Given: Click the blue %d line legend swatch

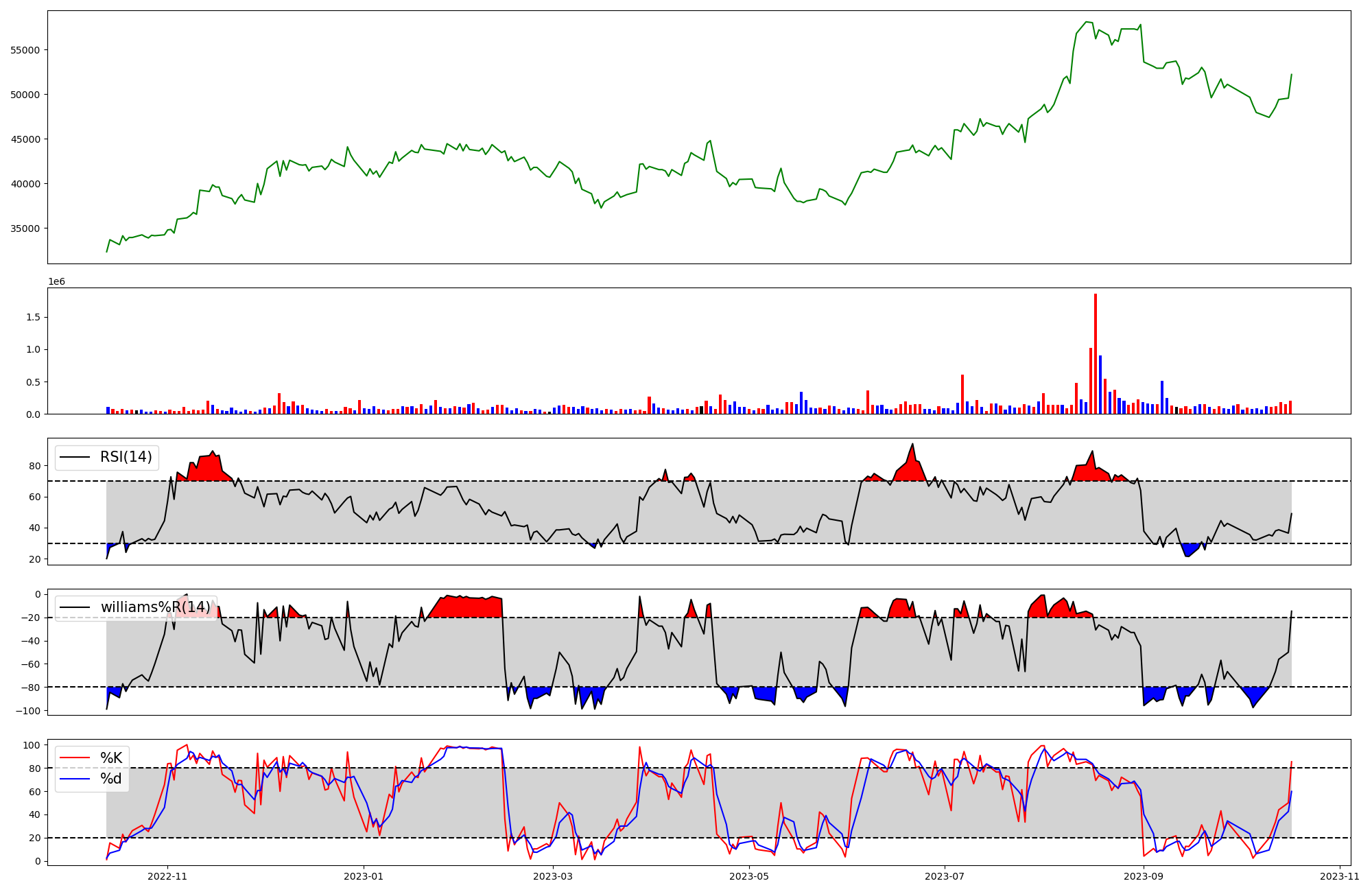Looking at the screenshot, I should 75,779.
